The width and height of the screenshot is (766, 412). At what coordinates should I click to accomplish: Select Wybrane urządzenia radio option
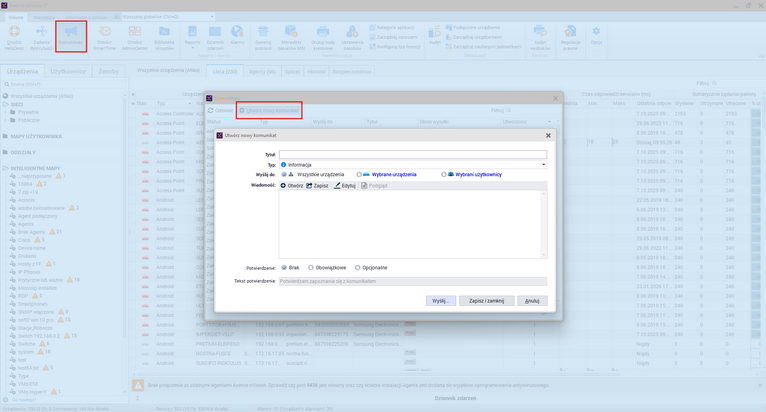359,174
